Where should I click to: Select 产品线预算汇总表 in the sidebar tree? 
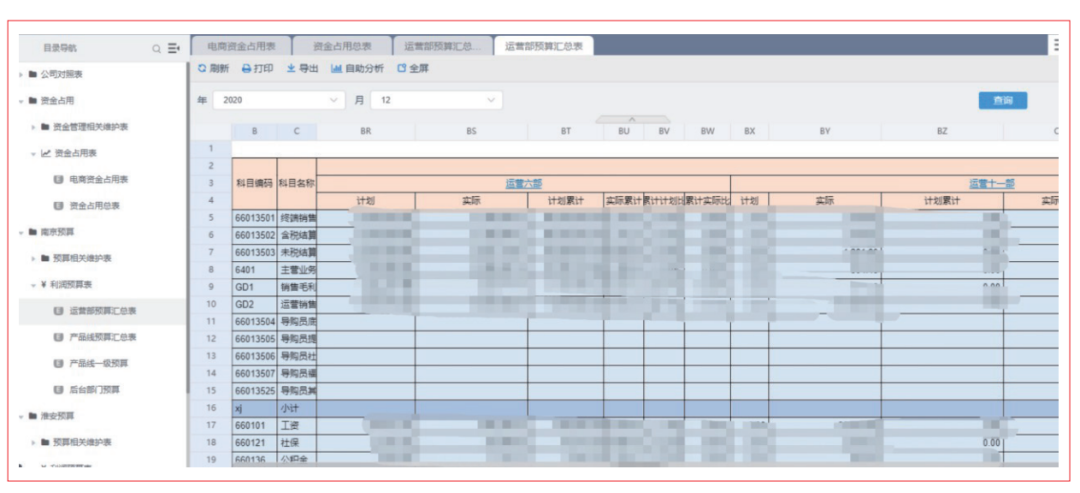click(103, 337)
